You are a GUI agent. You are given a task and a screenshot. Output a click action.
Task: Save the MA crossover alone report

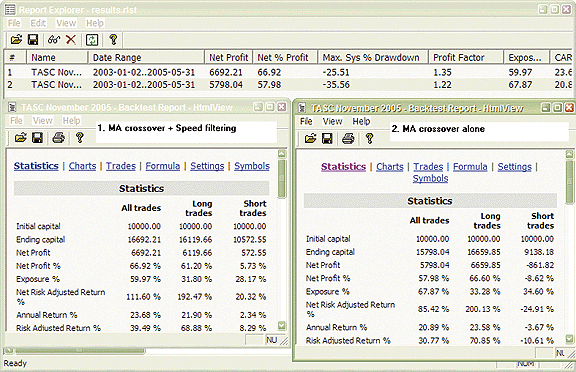[327, 138]
